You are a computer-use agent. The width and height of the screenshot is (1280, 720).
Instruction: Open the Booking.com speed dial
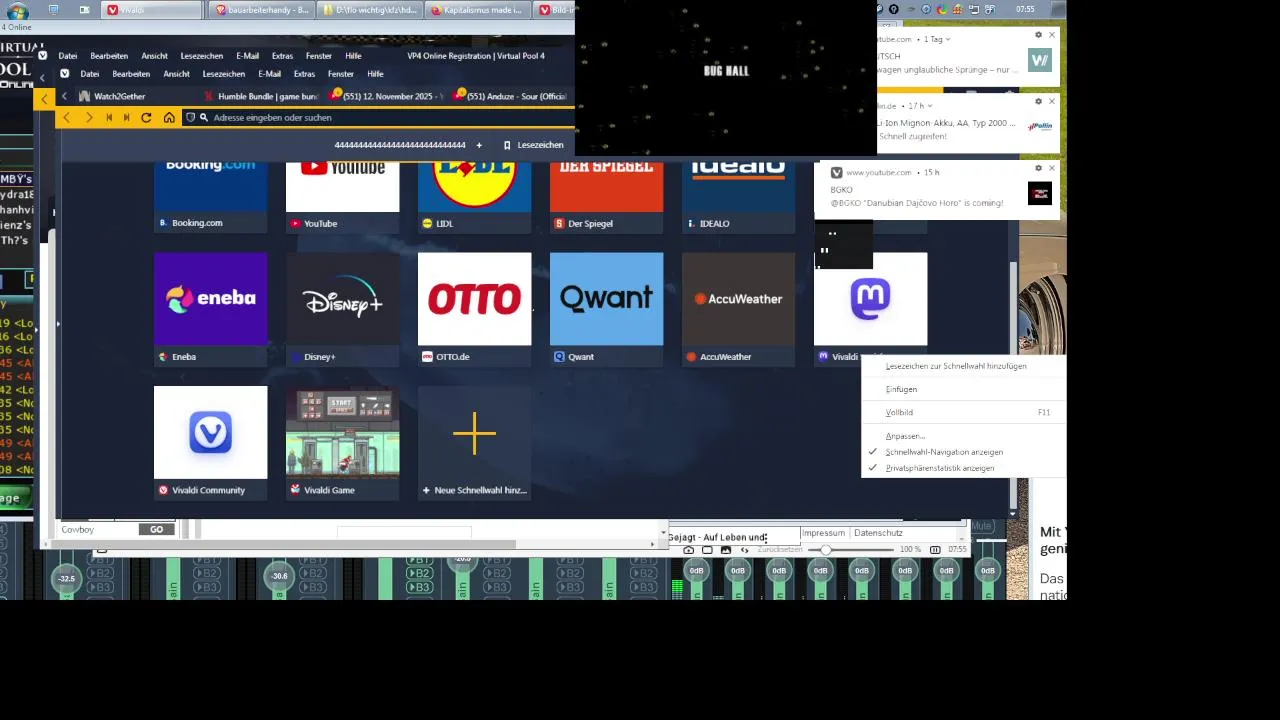tap(210, 196)
